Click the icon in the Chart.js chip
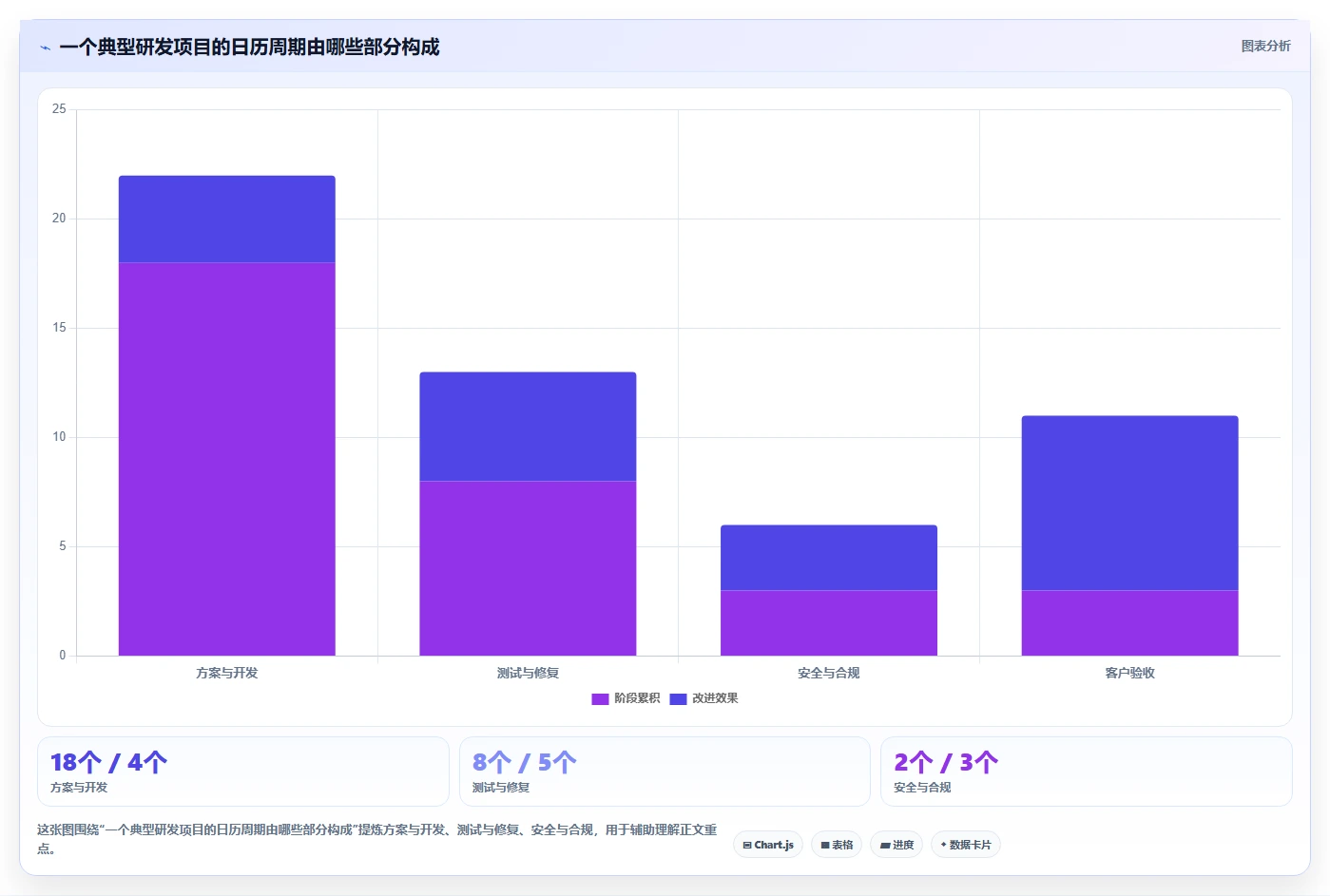This screenshot has height=896, width=1330. pos(747,845)
